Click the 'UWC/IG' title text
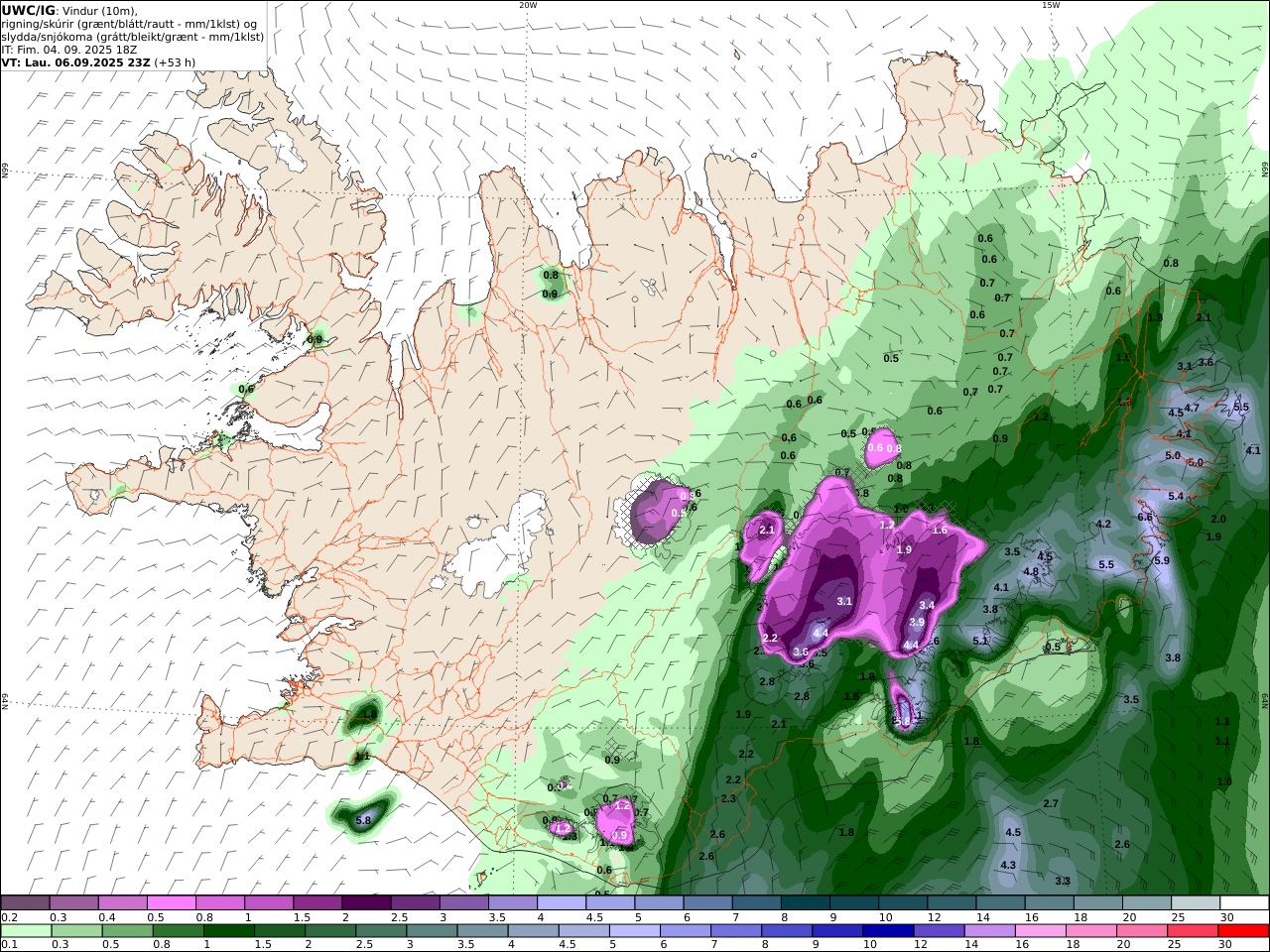Image resolution: width=1270 pixels, height=952 pixels. point(28,11)
